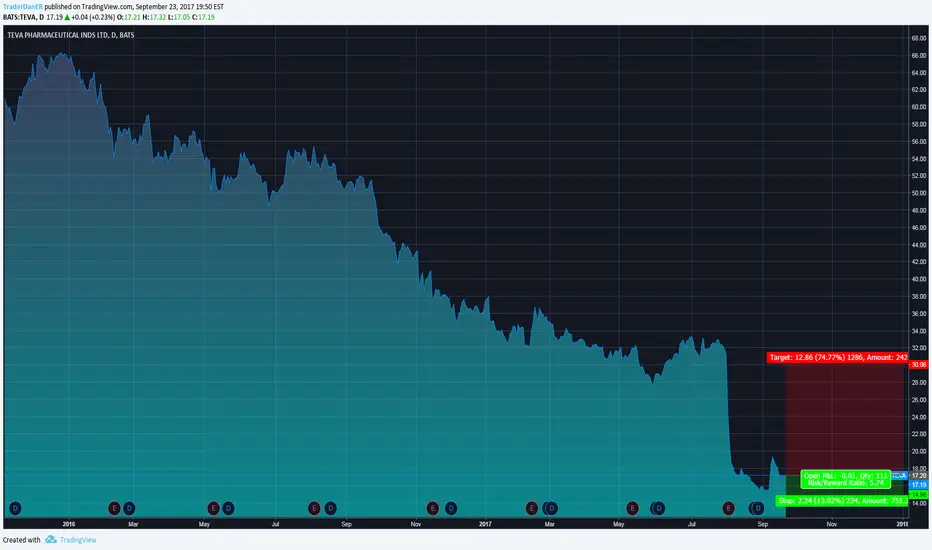Image resolution: width=932 pixels, height=550 pixels.
Task: Click the earnings E marker before Mar 2017
Action: [x=532, y=508]
